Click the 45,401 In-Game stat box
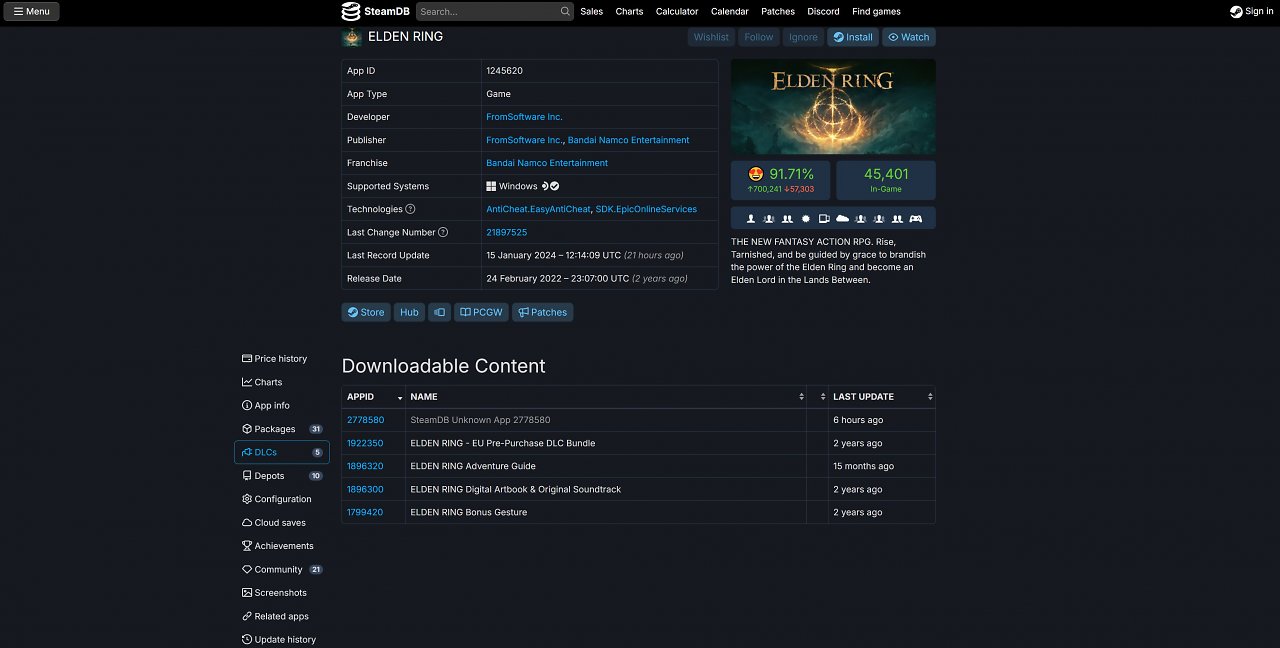The image size is (1280, 648). point(886,180)
